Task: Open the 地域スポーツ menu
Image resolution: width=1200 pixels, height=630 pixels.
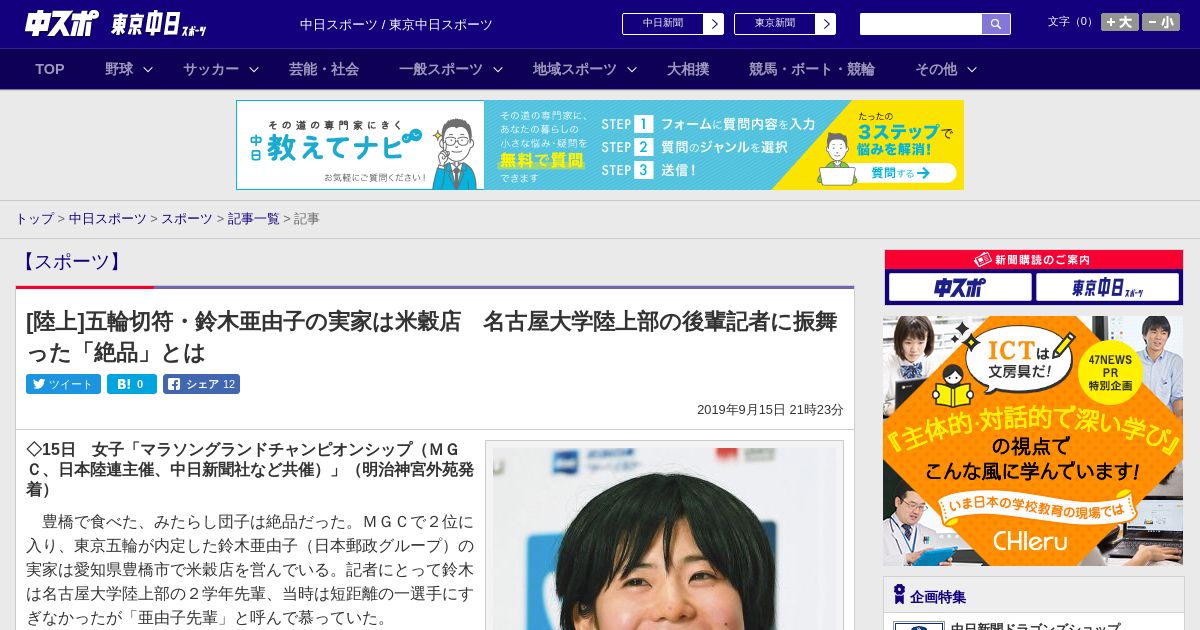Action: click(575, 69)
